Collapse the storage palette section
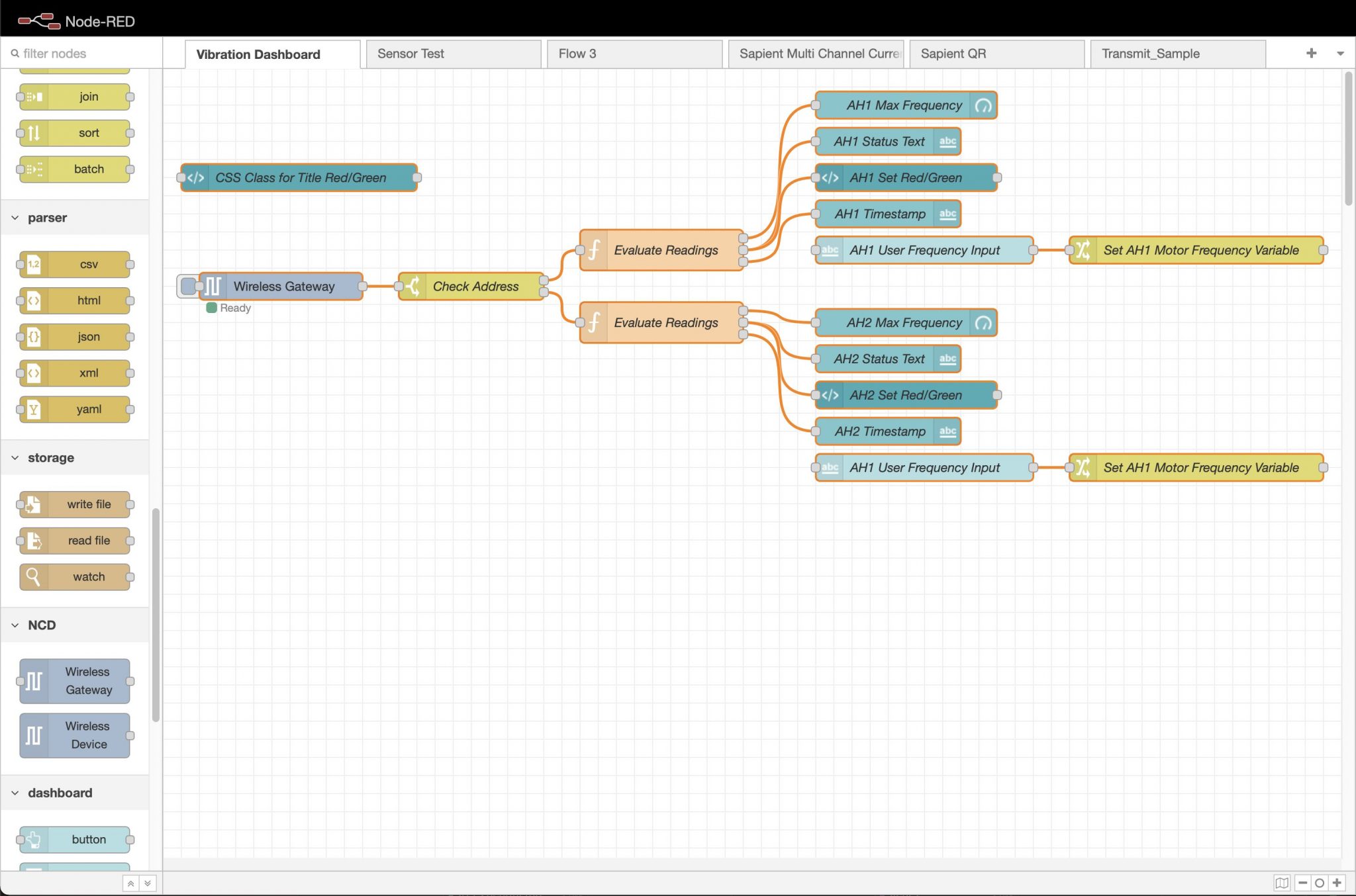The image size is (1356, 896). click(x=15, y=457)
